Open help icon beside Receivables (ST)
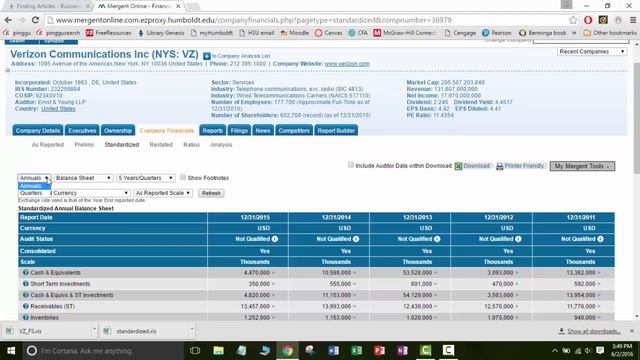 coord(25,306)
